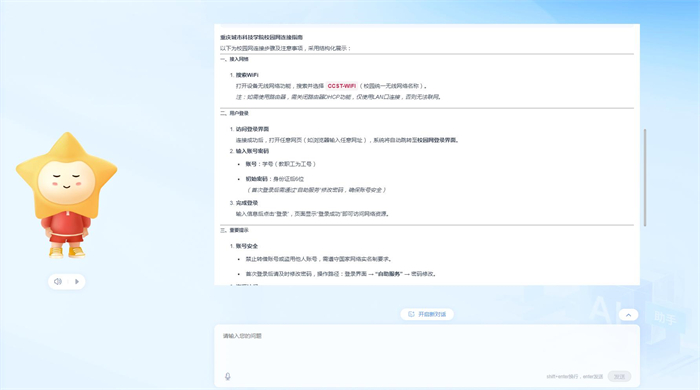
Task: Select the 二、用户登录 section heading
Action: [234, 113]
